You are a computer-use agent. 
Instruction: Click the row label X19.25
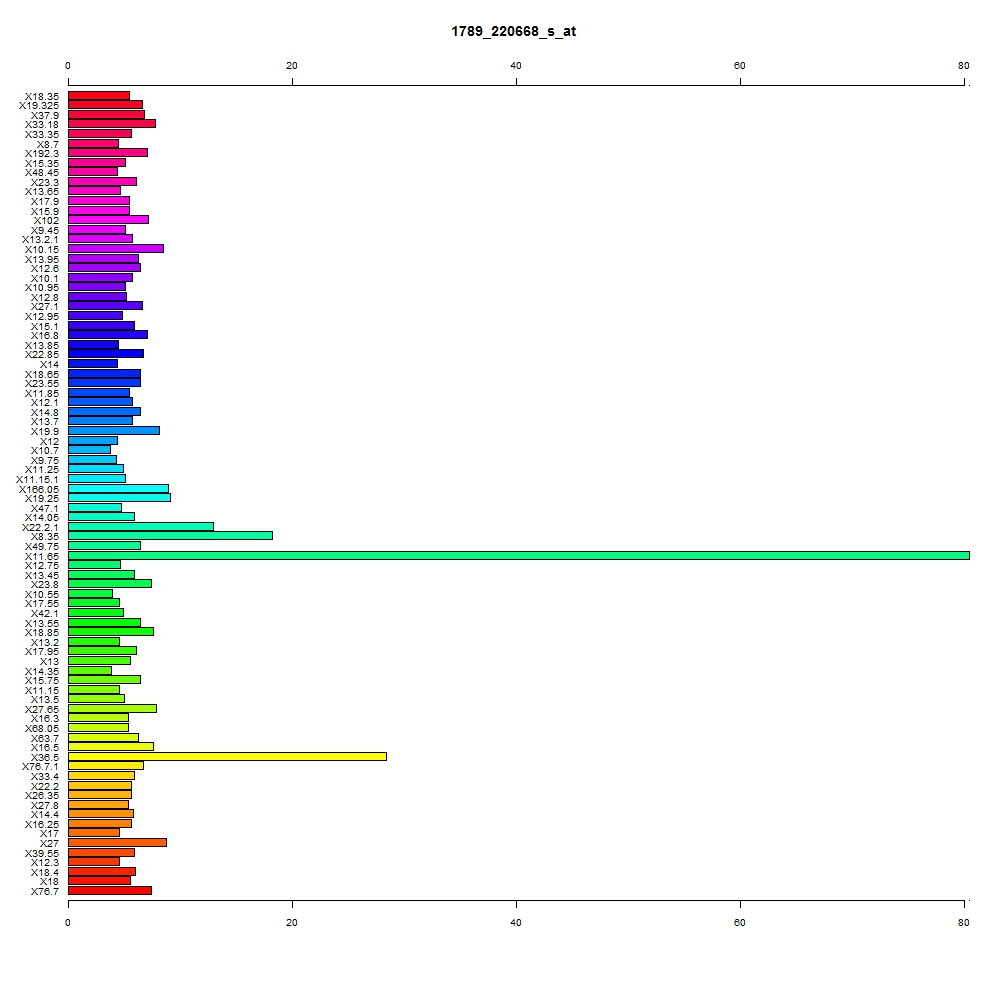[42, 499]
